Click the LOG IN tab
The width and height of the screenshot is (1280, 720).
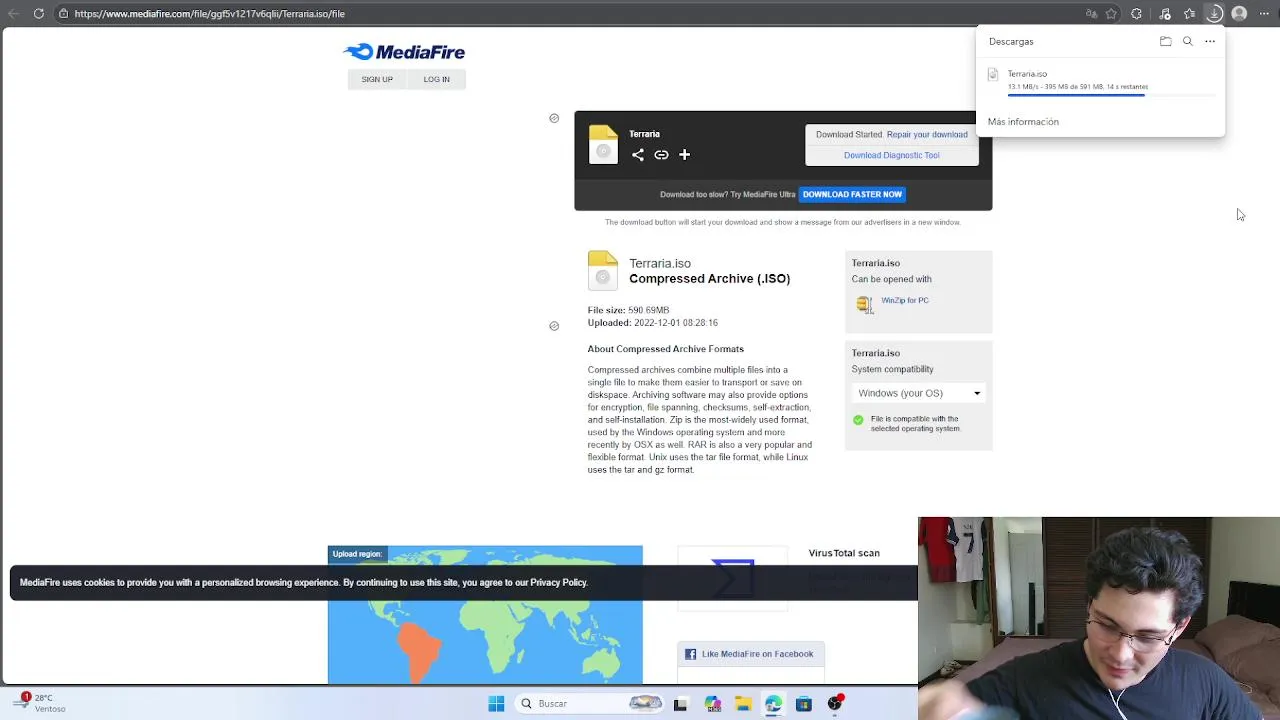tap(436, 79)
